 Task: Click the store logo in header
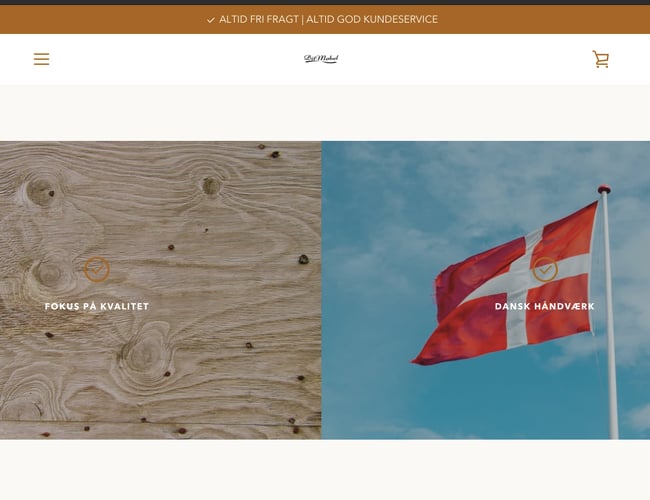(x=321, y=59)
